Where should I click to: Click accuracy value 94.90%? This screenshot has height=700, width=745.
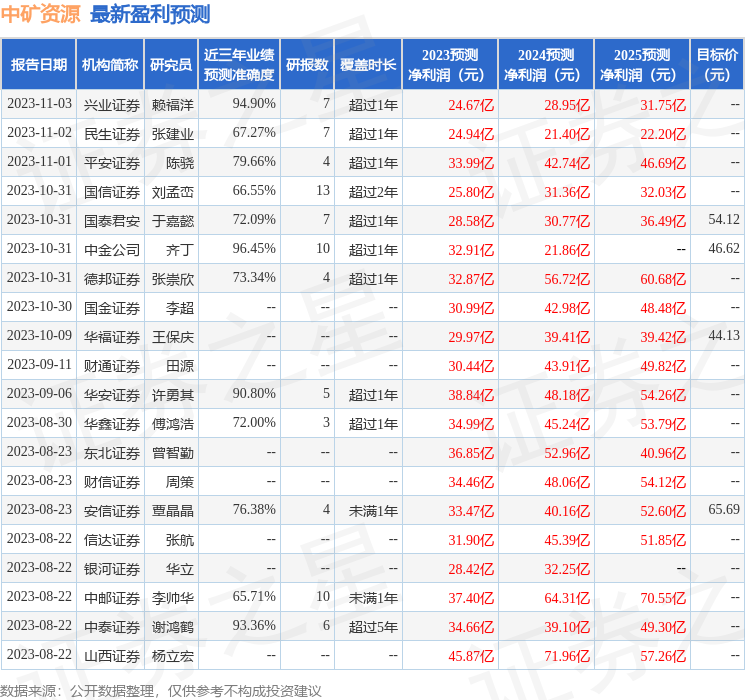point(254,103)
